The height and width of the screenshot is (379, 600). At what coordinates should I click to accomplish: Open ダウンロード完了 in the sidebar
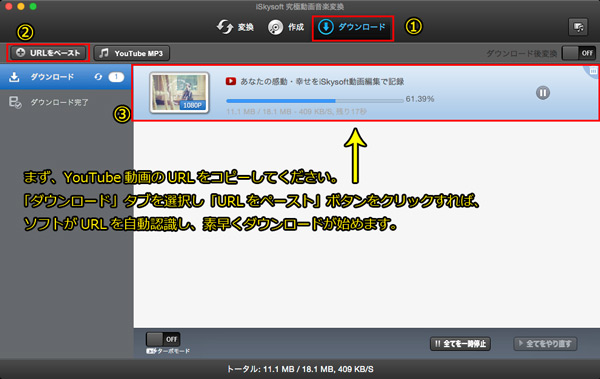pyautogui.click(x=66, y=102)
